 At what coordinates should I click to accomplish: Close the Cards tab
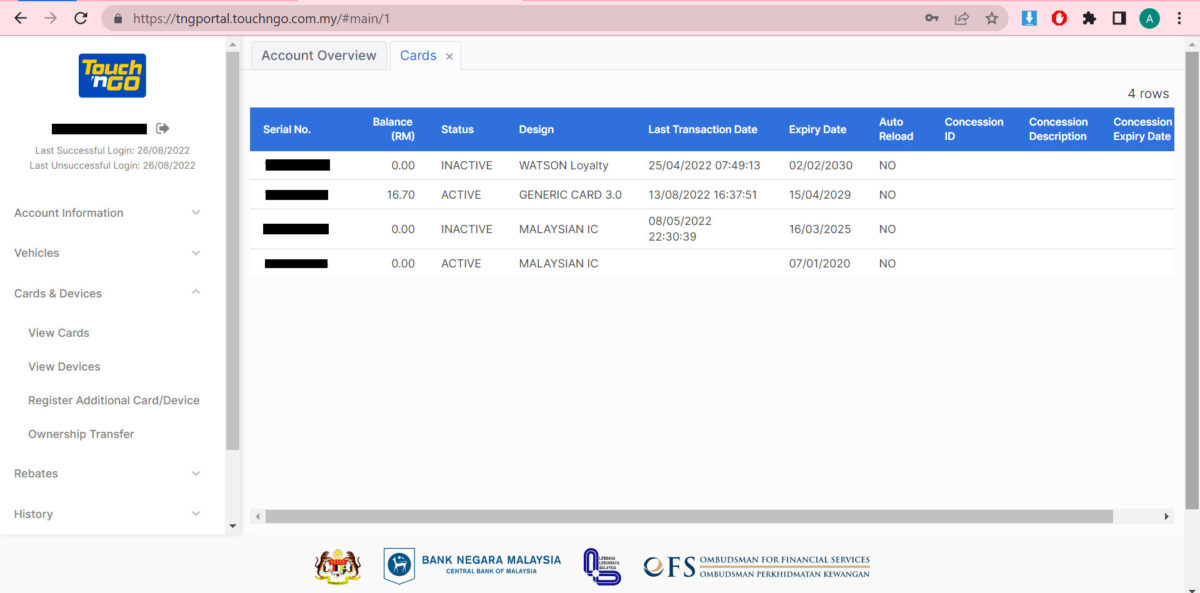pos(449,57)
